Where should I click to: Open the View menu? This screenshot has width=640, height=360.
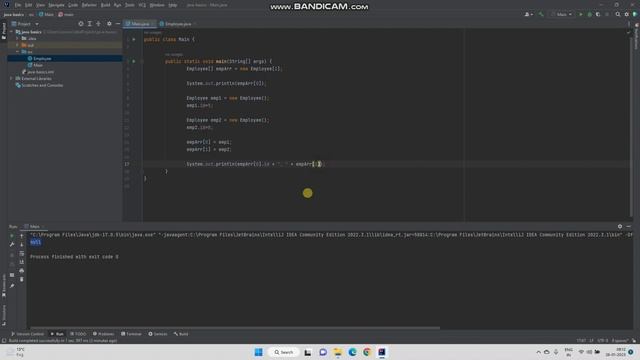coord(40,5)
